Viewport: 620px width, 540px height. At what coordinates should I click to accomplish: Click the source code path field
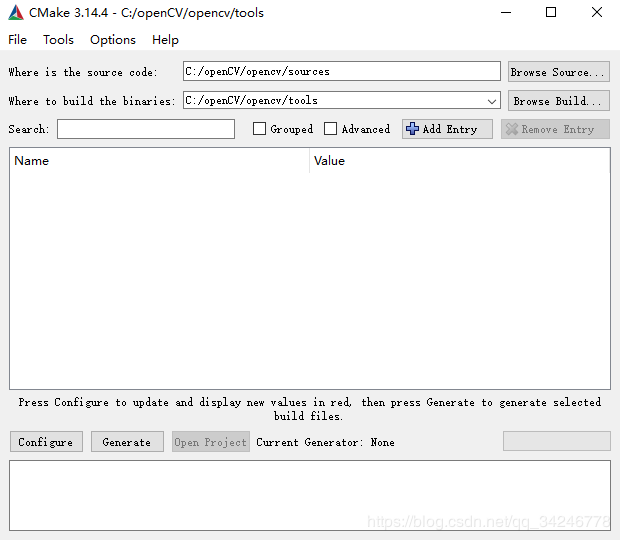342,71
